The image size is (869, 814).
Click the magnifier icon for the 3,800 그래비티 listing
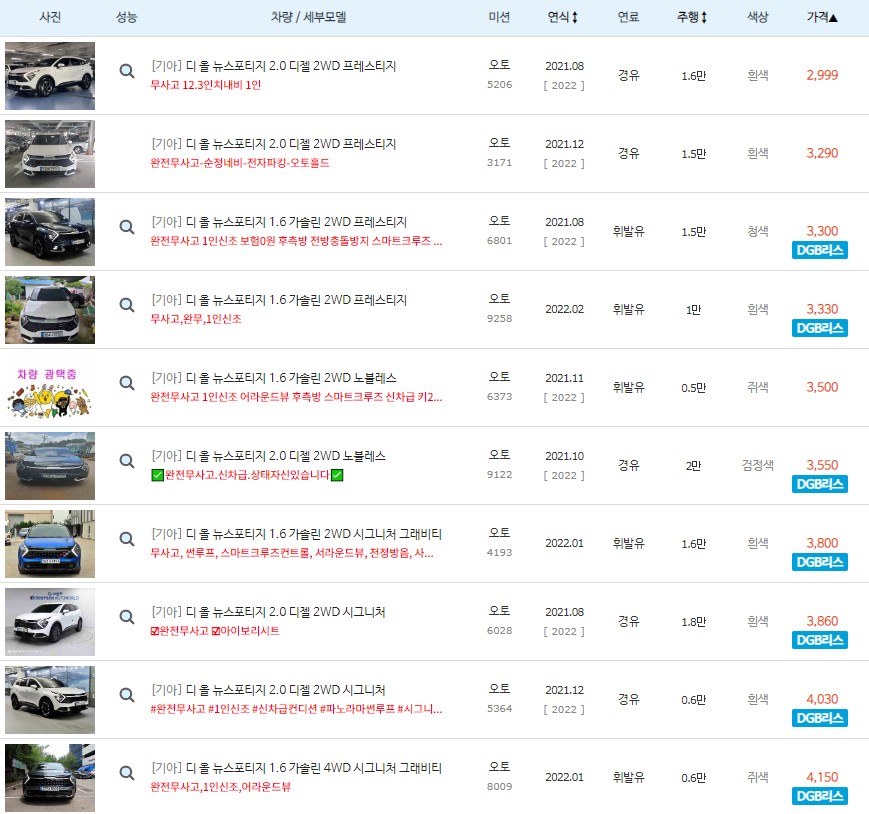pyautogui.click(x=127, y=539)
